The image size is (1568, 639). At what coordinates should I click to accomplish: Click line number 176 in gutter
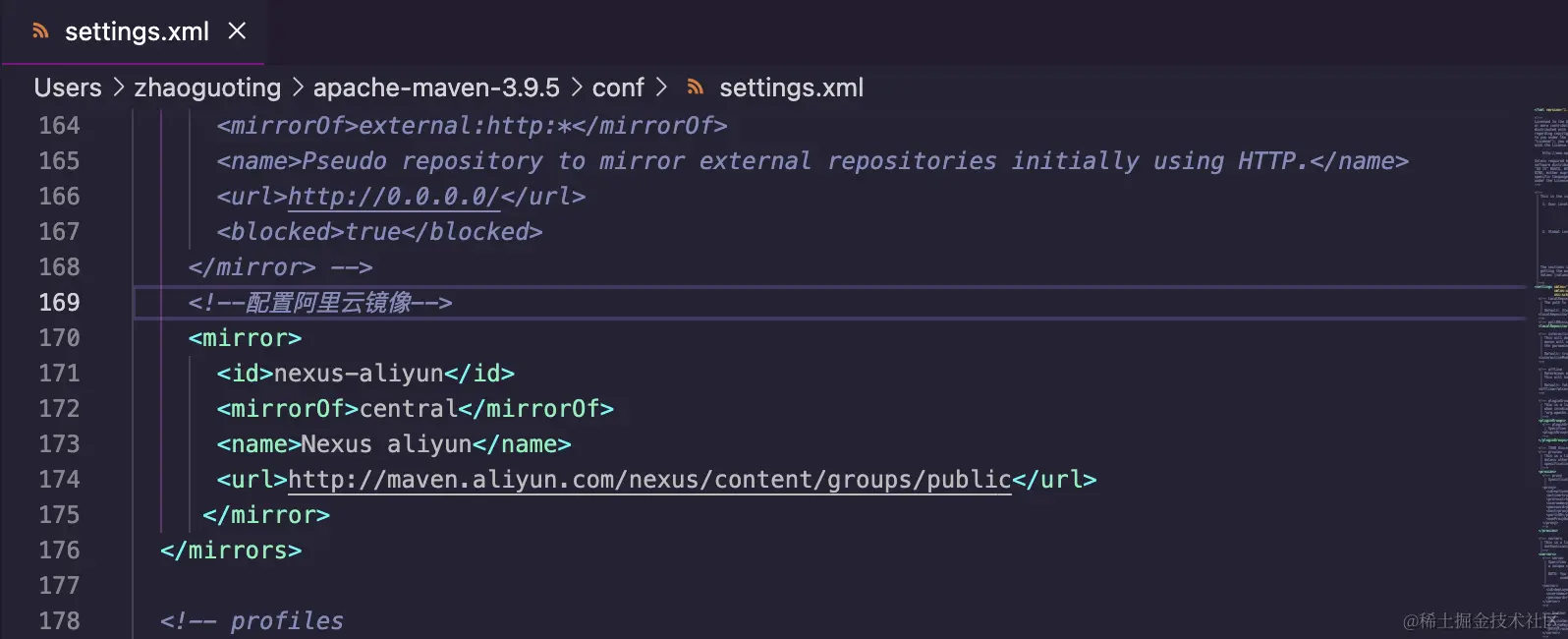pos(59,551)
